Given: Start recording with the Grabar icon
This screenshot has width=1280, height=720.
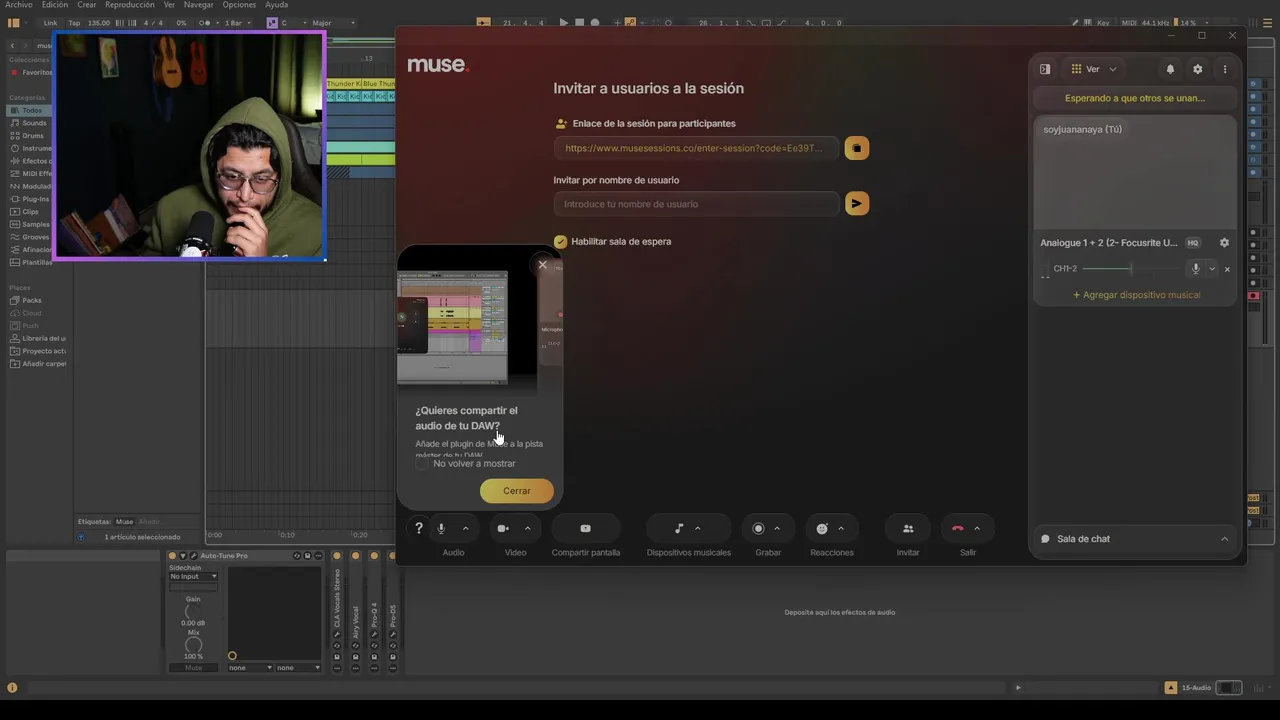Looking at the screenshot, I should (x=758, y=528).
